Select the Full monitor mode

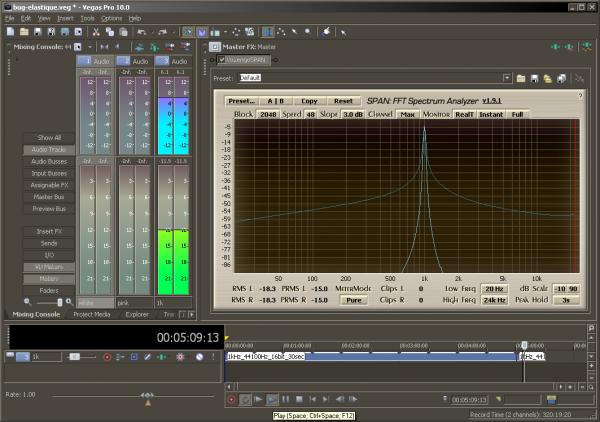517,114
